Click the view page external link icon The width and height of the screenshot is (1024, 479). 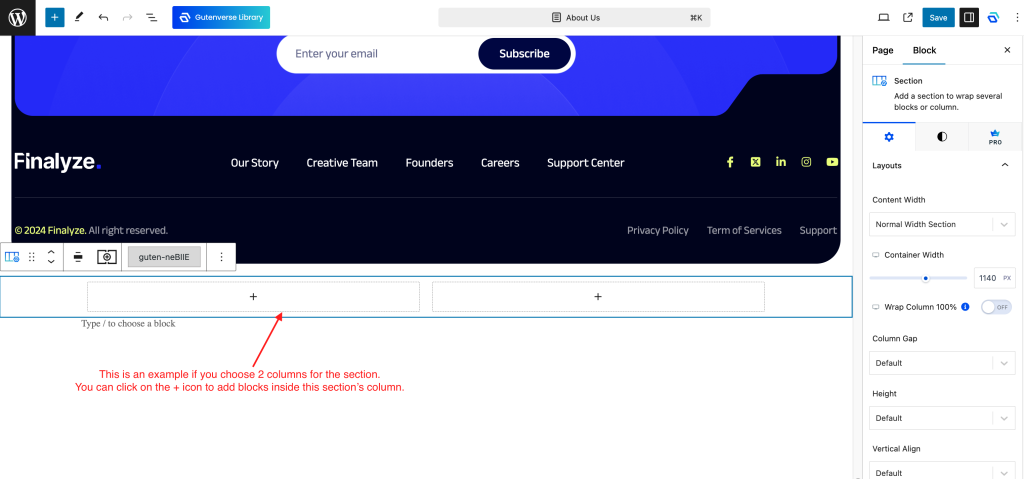click(908, 17)
